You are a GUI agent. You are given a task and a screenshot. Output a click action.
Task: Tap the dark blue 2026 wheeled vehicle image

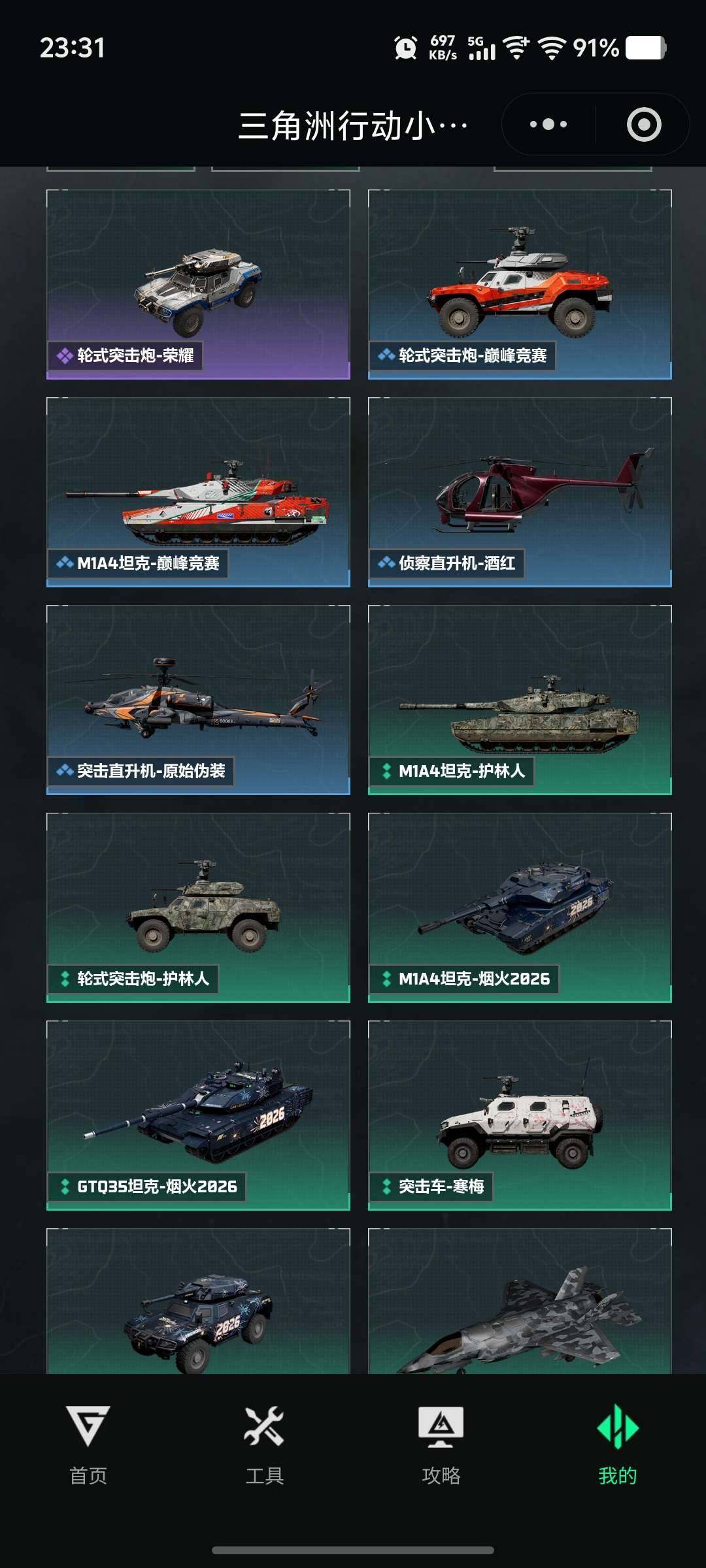[x=198, y=1323]
